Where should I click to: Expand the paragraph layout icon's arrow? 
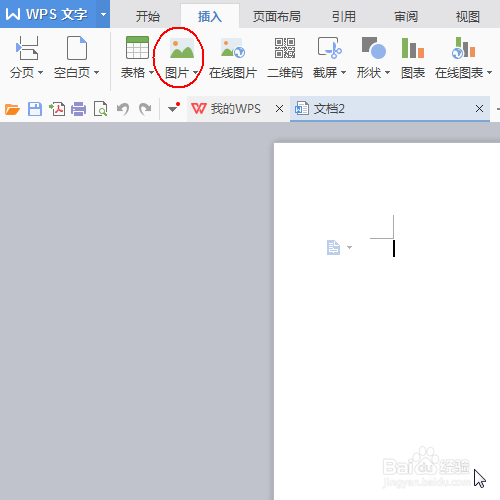coord(349,247)
